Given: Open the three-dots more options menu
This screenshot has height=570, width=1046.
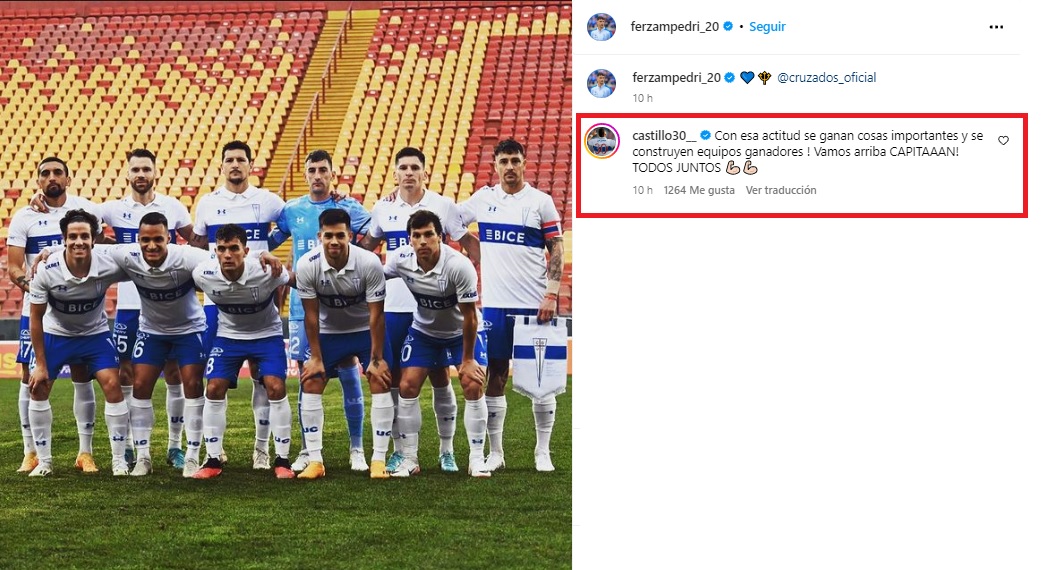Looking at the screenshot, I should pos(996,27).
